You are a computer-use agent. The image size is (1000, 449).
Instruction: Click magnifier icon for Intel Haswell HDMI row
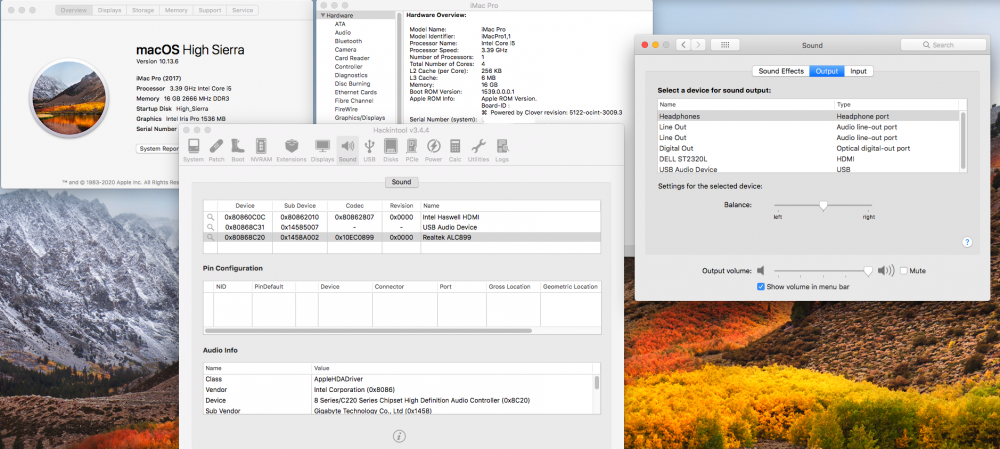coord(210,217)
